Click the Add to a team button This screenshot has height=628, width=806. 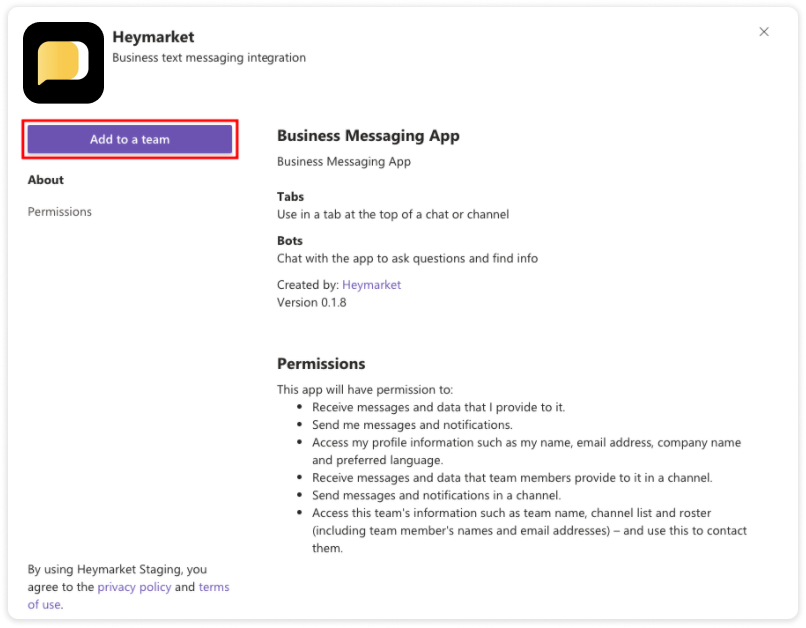pyautogui.click(x=130, y=139)
